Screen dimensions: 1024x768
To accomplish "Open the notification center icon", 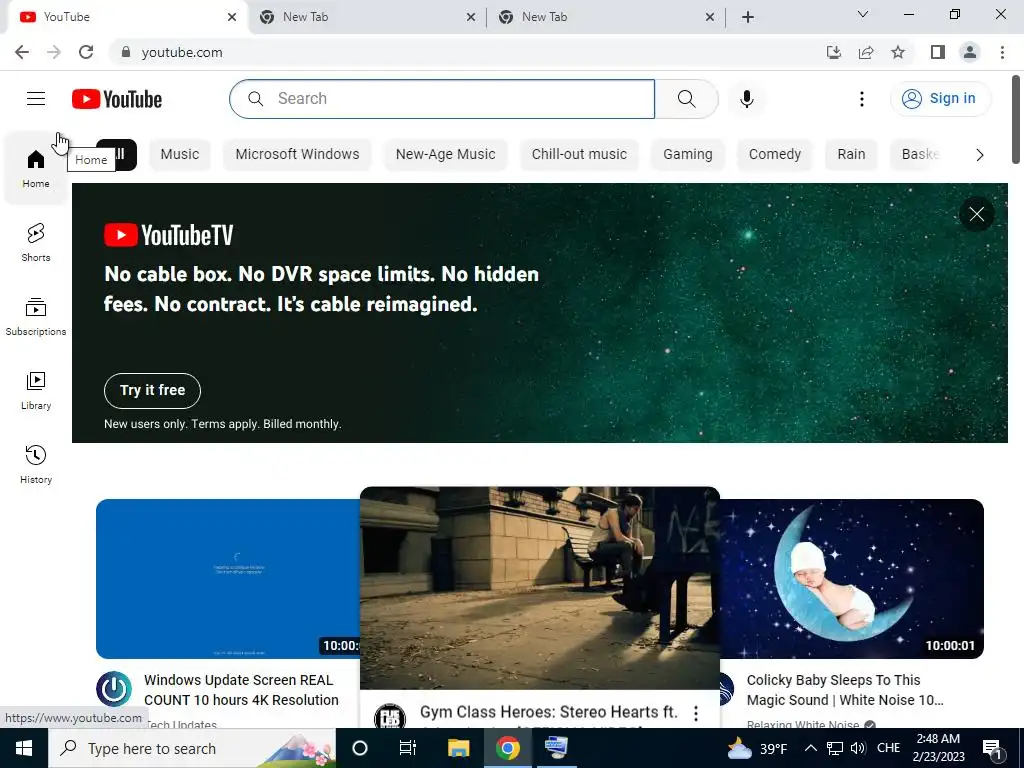I will [992, 748].
